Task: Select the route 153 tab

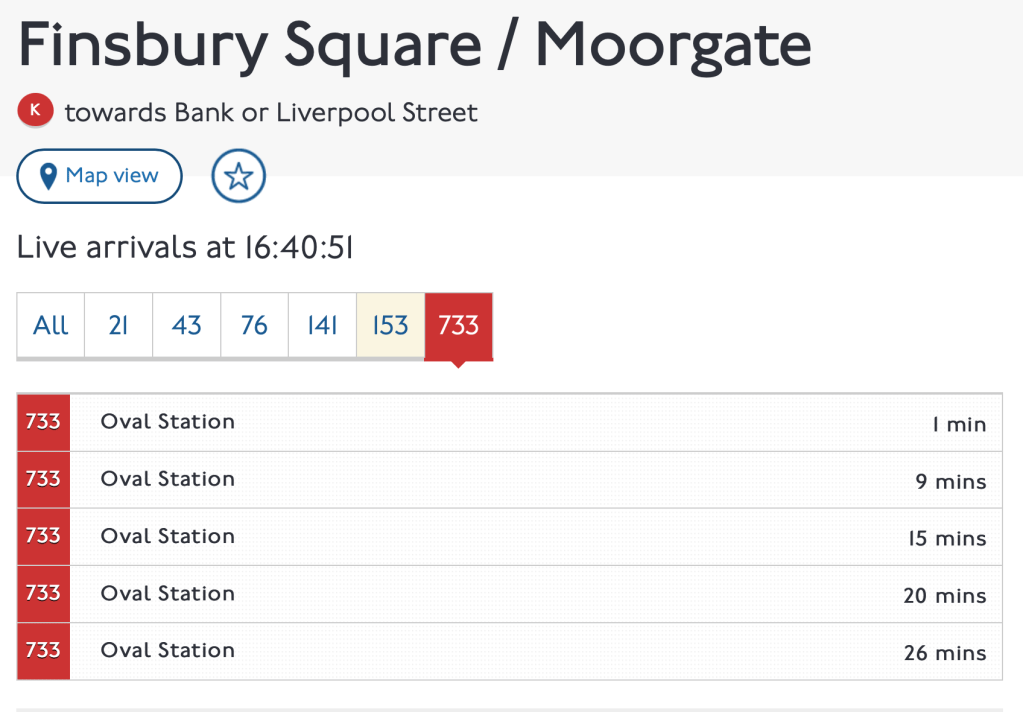Action: pyautogui.click(x=390, y=325)
